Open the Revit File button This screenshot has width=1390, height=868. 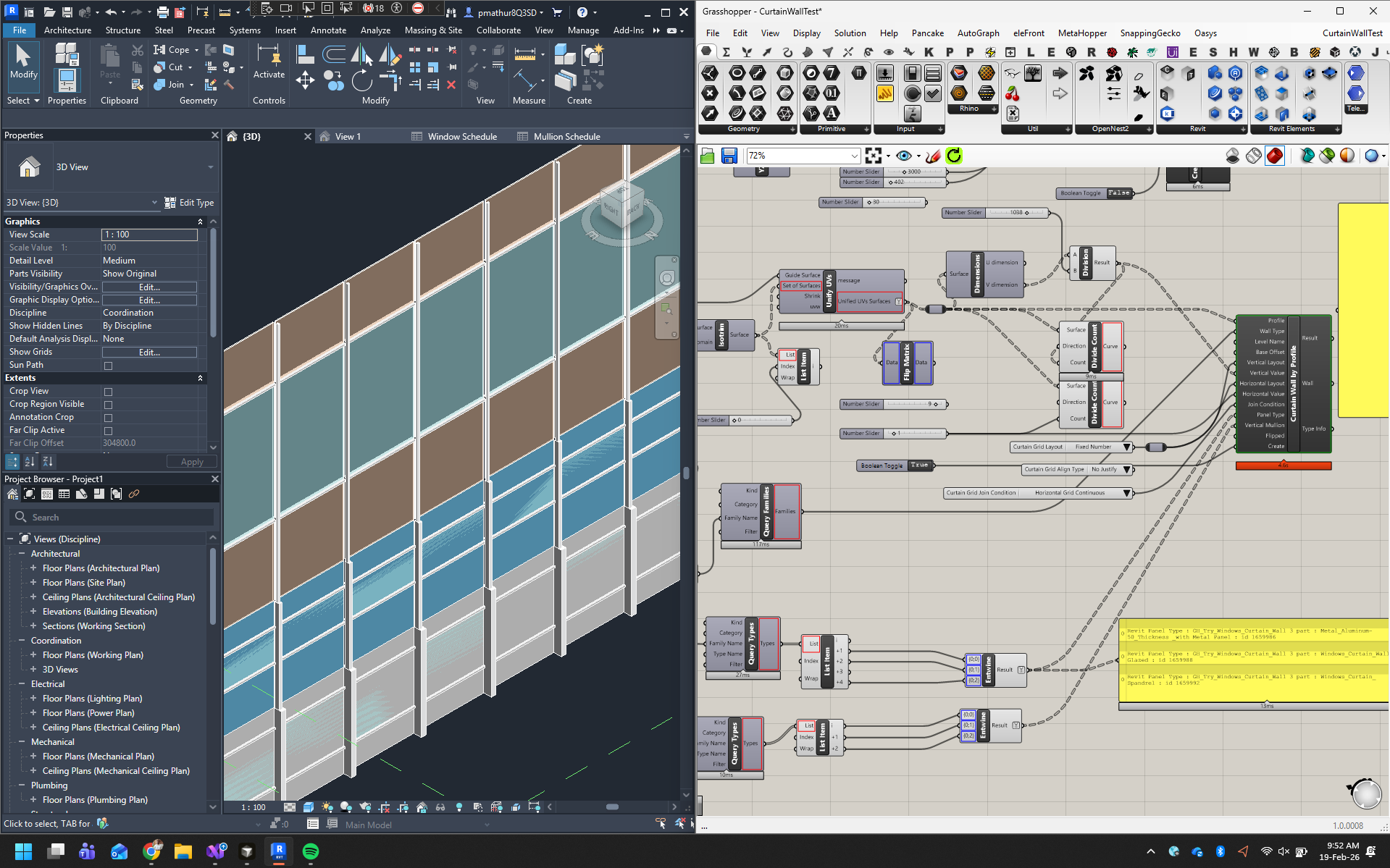pyautogui.click(x=20, y=30)
